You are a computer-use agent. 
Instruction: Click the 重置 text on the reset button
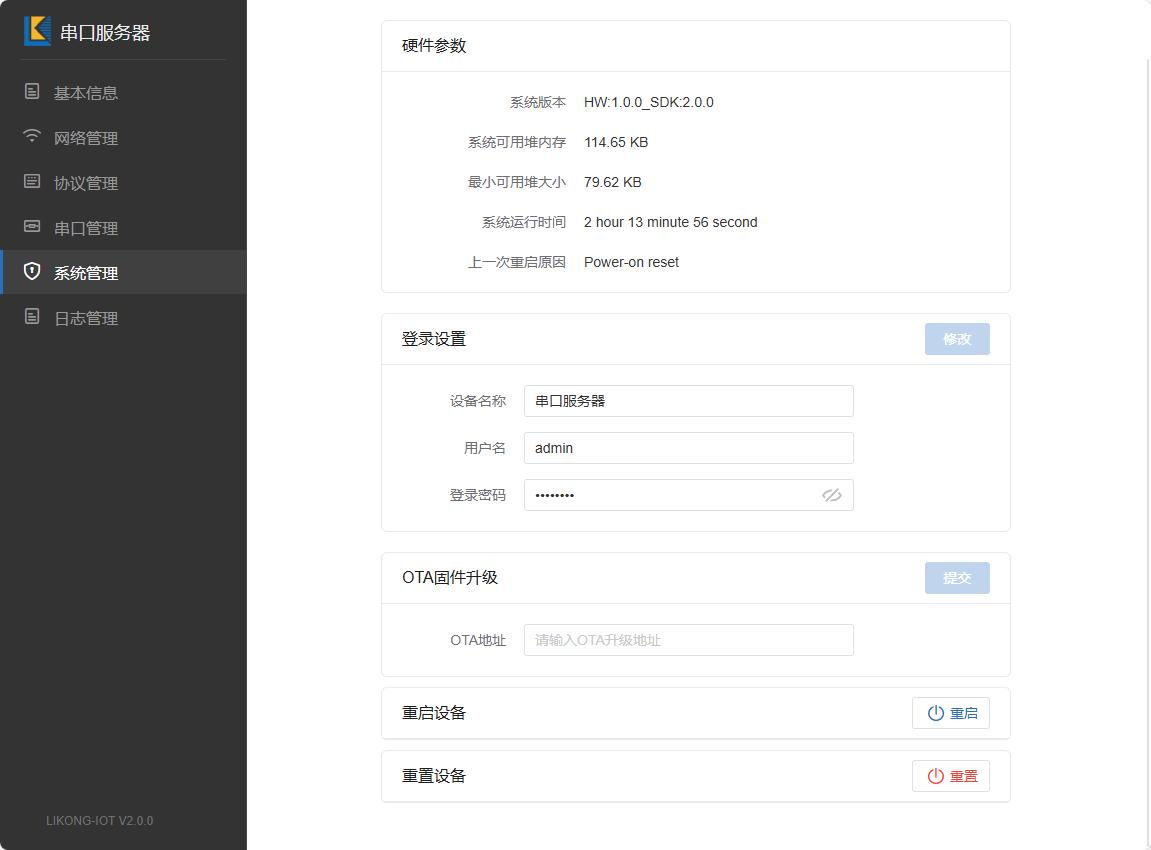point(963,777)
